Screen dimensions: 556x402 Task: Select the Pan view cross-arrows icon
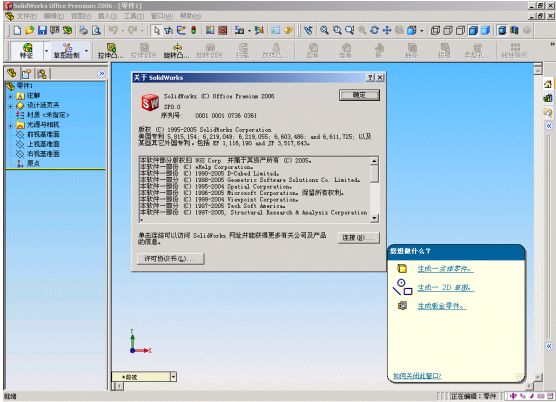387,30
